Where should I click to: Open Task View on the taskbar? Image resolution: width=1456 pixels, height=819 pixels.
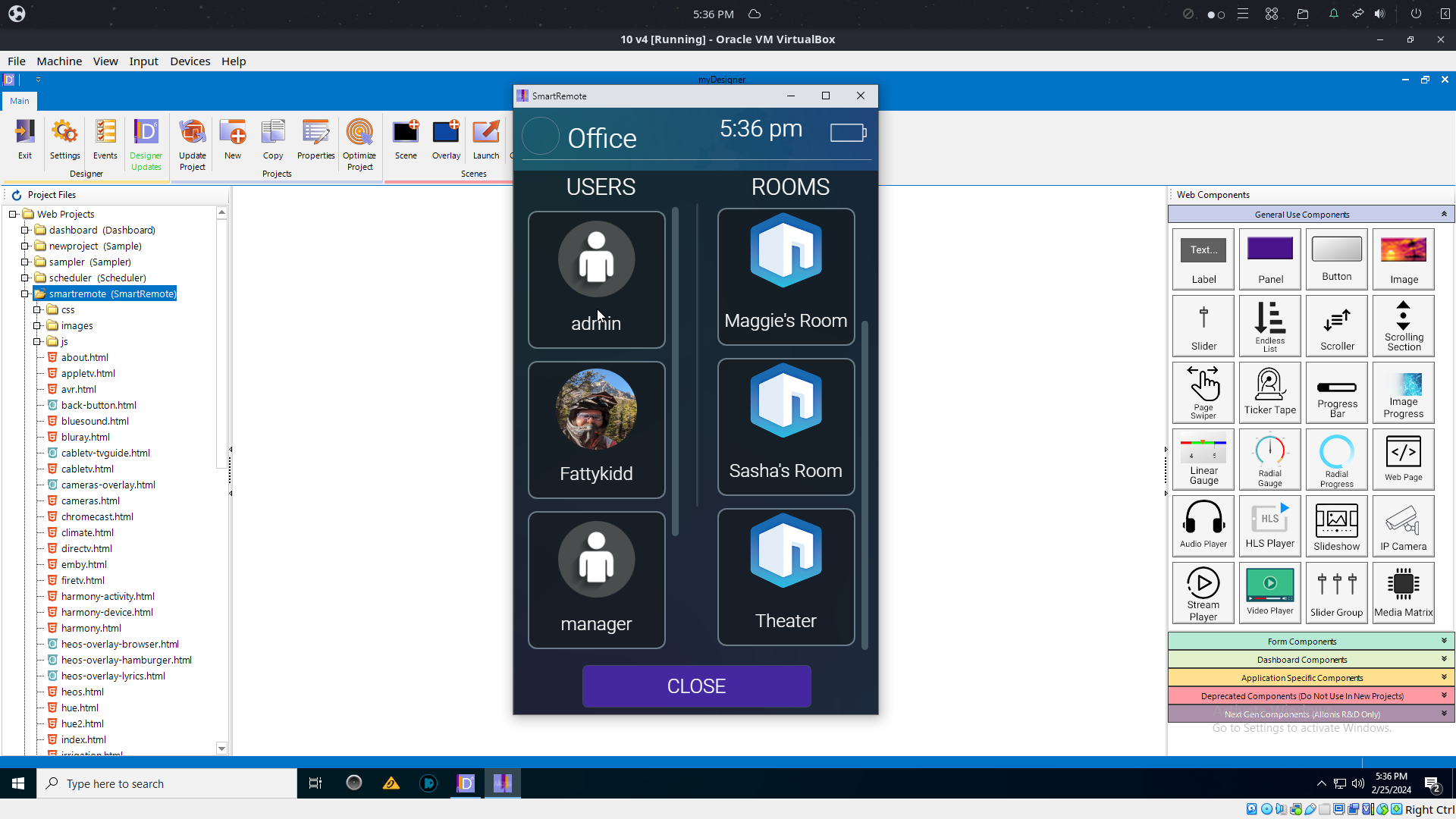(315, 783)
